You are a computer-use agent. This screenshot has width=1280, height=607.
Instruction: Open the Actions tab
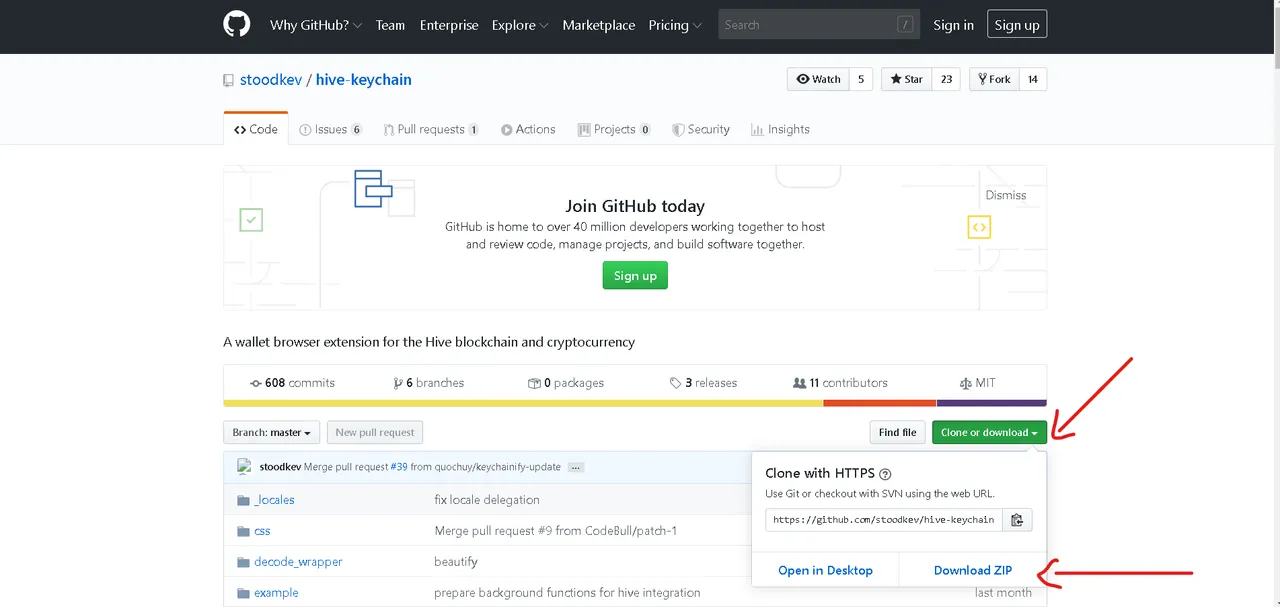point(528,129)
